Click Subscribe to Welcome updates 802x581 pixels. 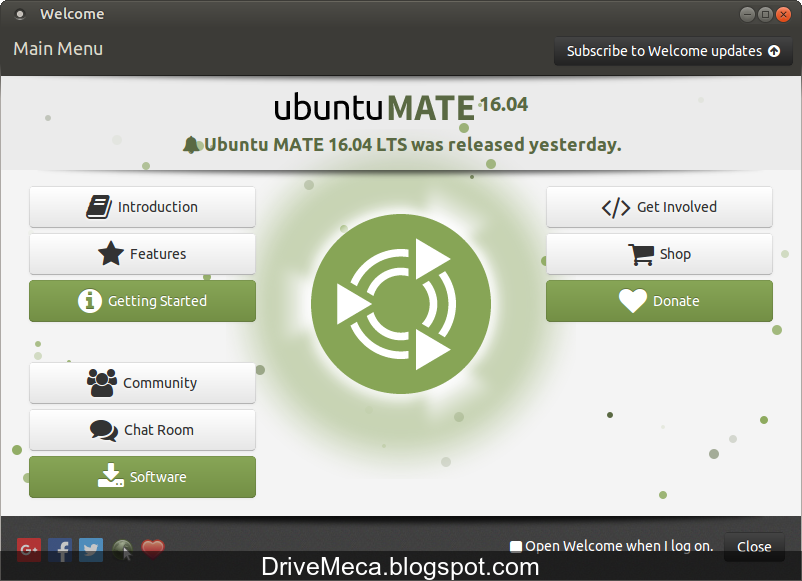[x=673, y=51]
